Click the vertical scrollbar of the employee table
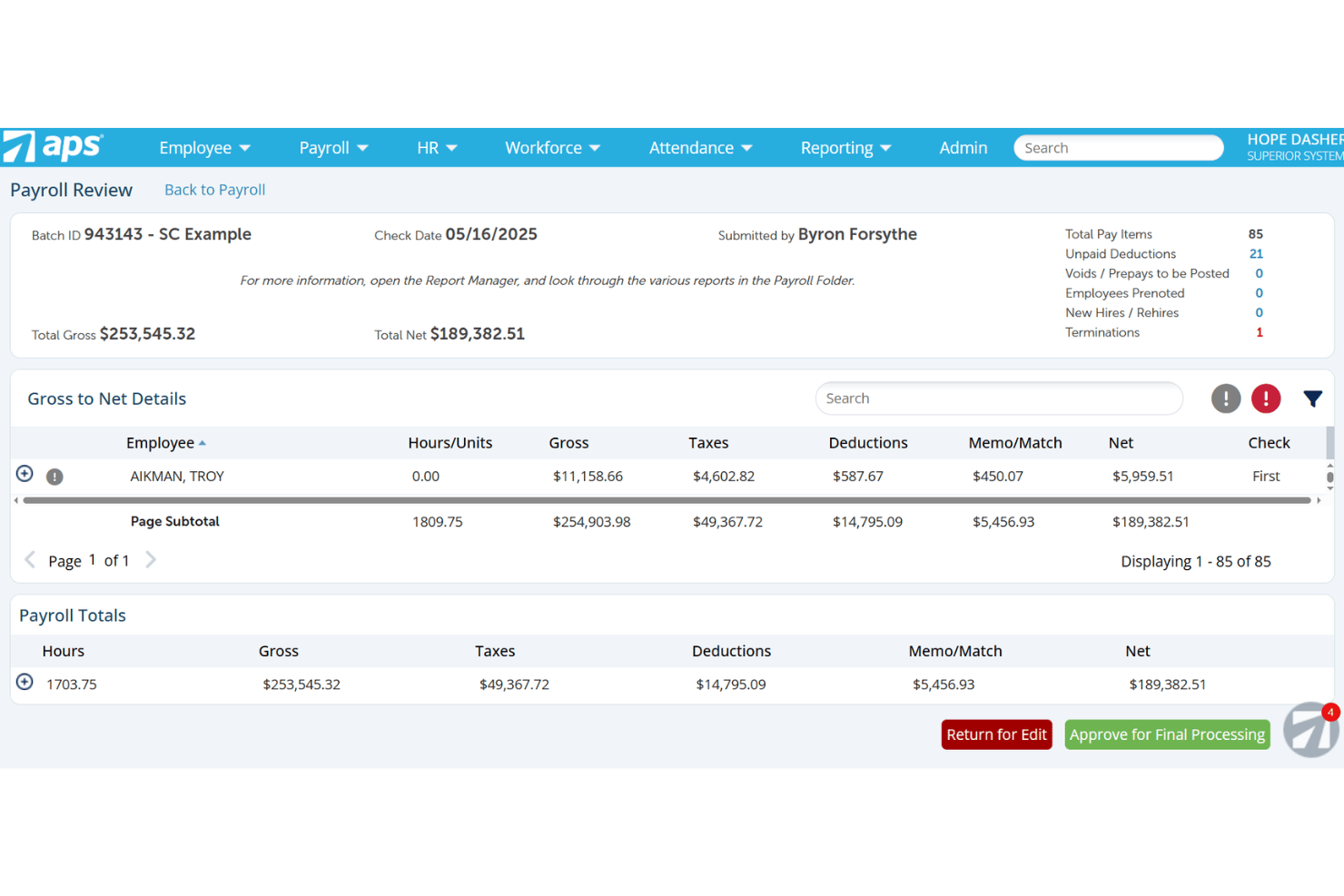Screen dimensions: 1344x896 tap(1329, 477)
